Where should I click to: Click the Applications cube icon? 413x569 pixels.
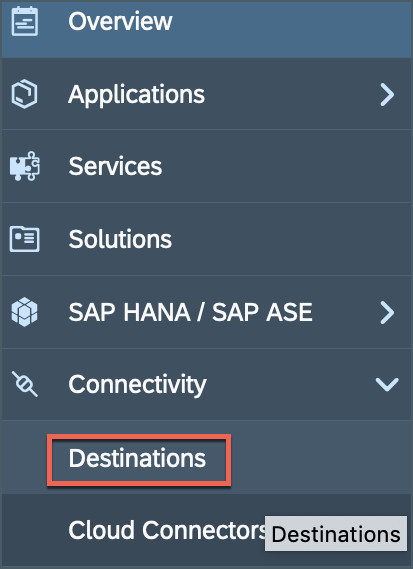(x=24, y=94)
